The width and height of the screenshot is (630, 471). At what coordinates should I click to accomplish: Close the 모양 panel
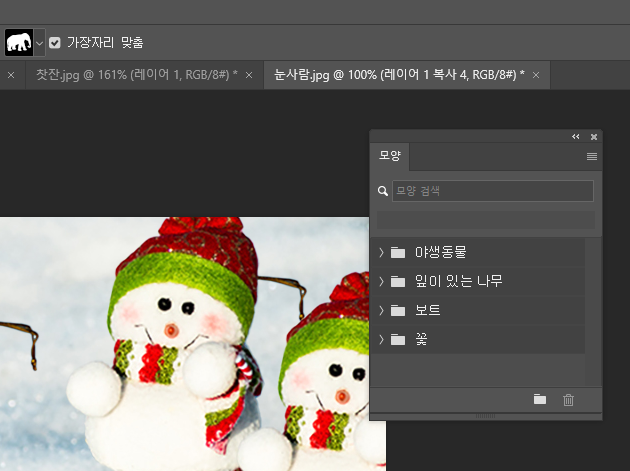tap(594, 137)
